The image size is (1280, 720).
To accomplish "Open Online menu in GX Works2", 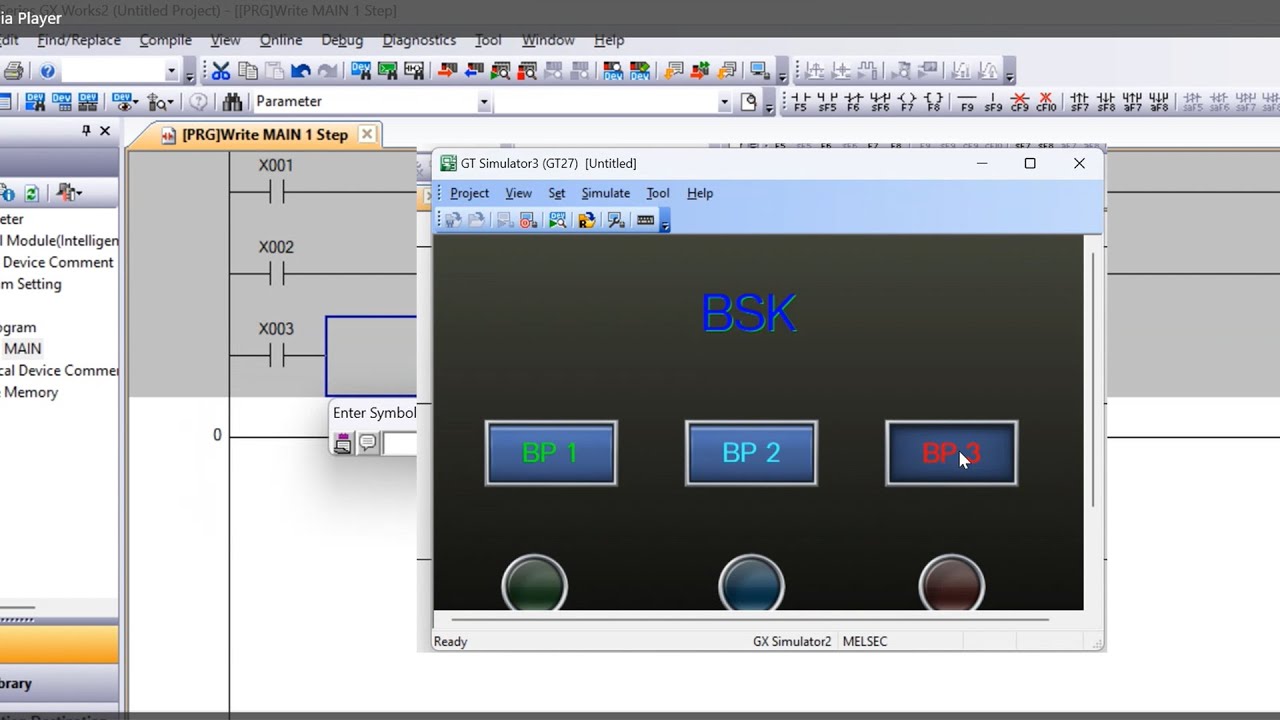I will point(281,40).
